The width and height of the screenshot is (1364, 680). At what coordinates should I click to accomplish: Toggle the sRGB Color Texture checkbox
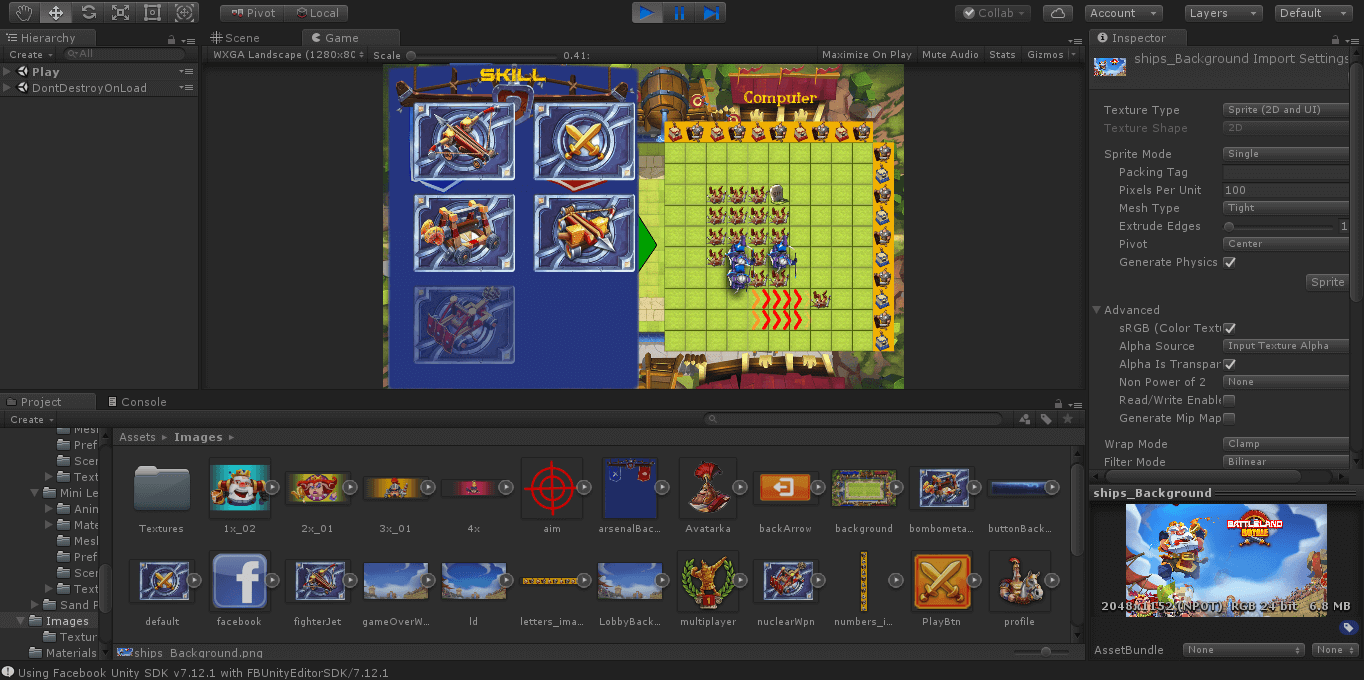1230,328
